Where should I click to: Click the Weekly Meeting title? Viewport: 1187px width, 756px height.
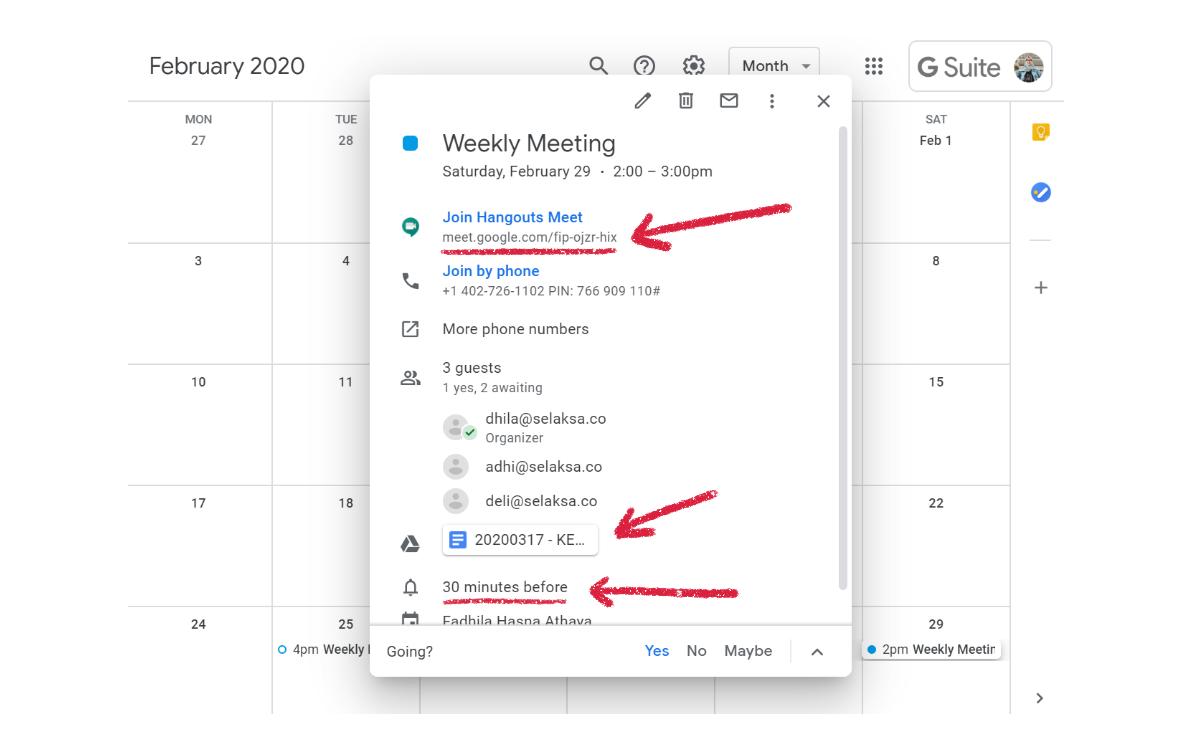[x=528, y=143]
